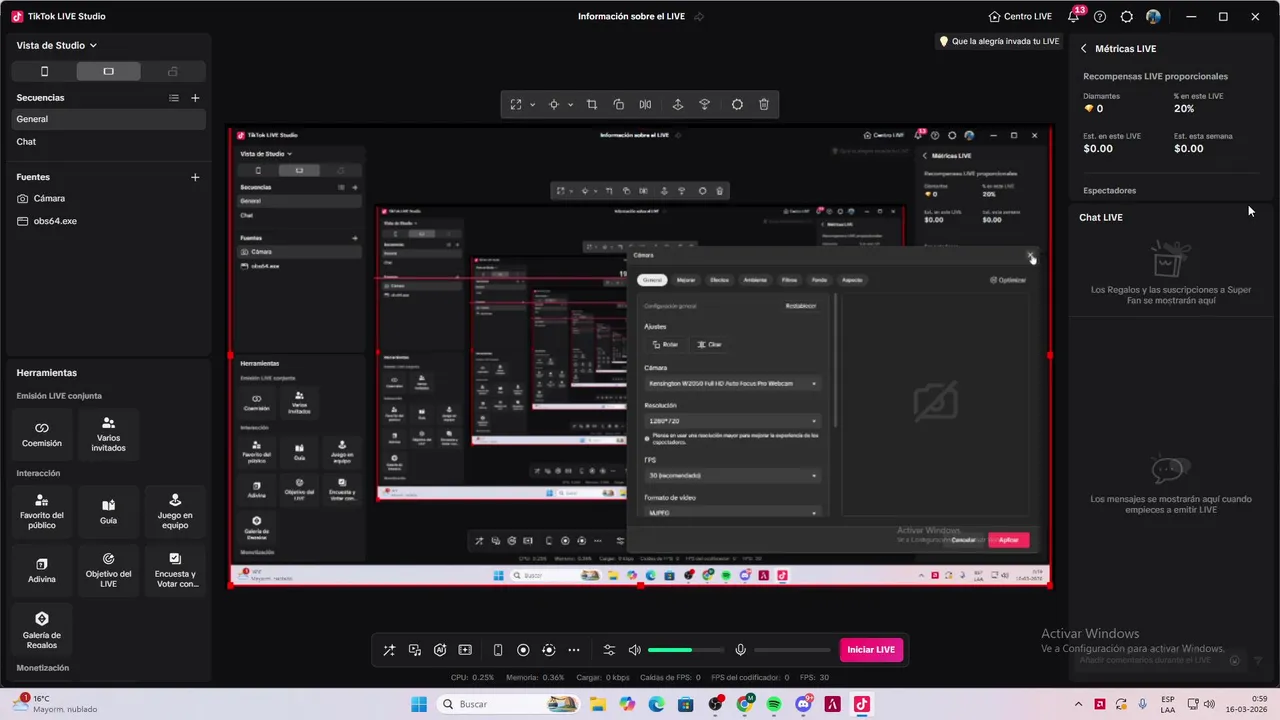Select the Crop tool in source toolbar
1280x720 pixels.
pyautogui.click(x=592, y=105)
